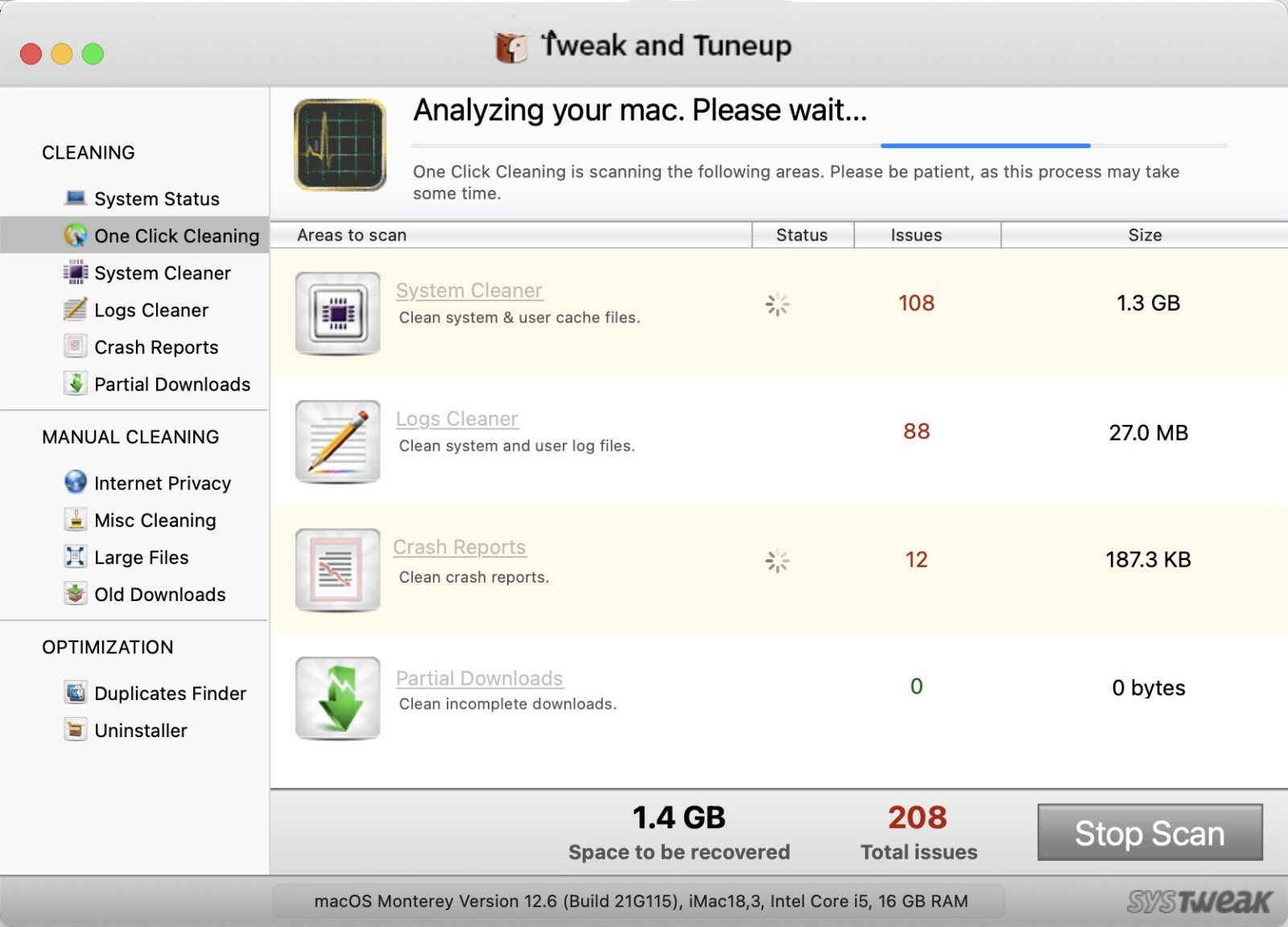Click the 187.3 KB size value
Image resolution: width=1288 pixels, height=927 pixels.
click(1148, 559)
